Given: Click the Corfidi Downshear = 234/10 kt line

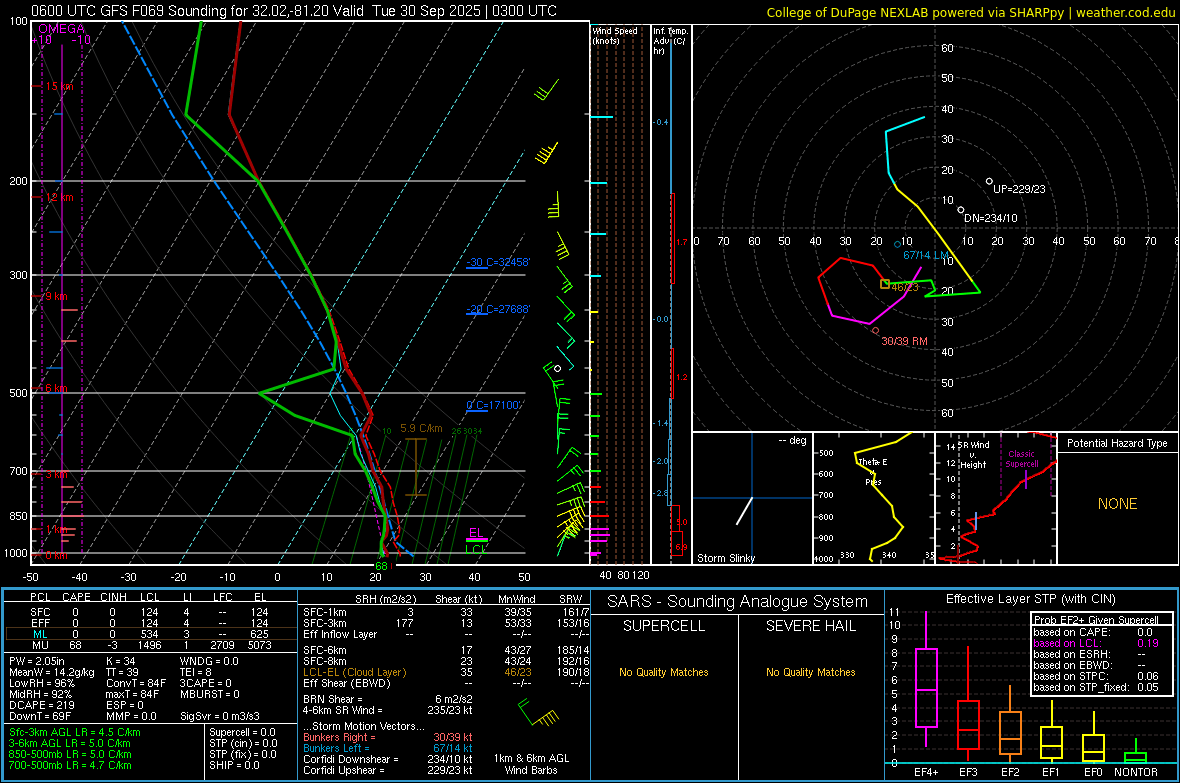Looking at the screenshot, I should click(x=388, y=759).
